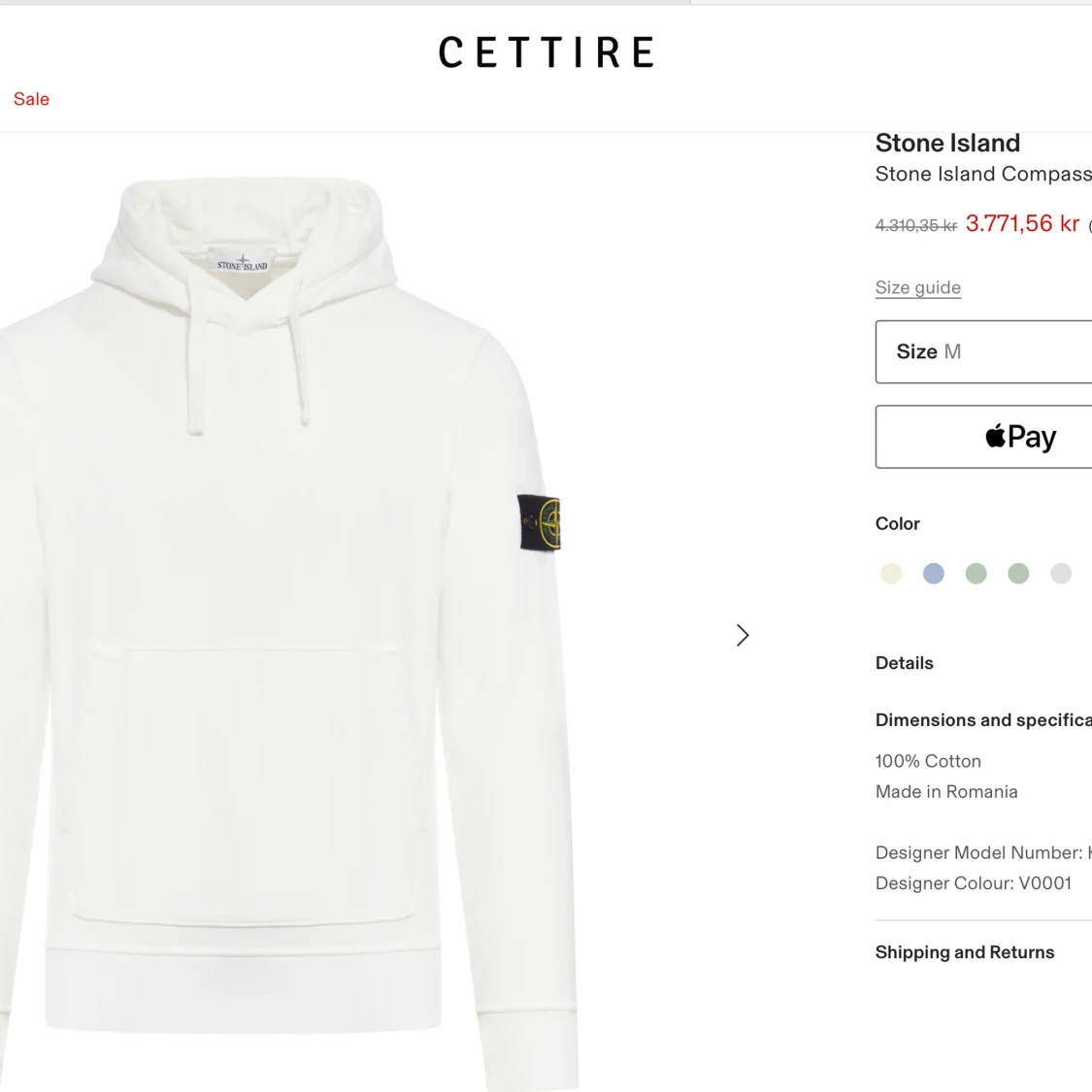This screenshot has width=1092, height=1092.
Task: Advance to next product photo via right chevron
Action: click(x=743, y=635)
